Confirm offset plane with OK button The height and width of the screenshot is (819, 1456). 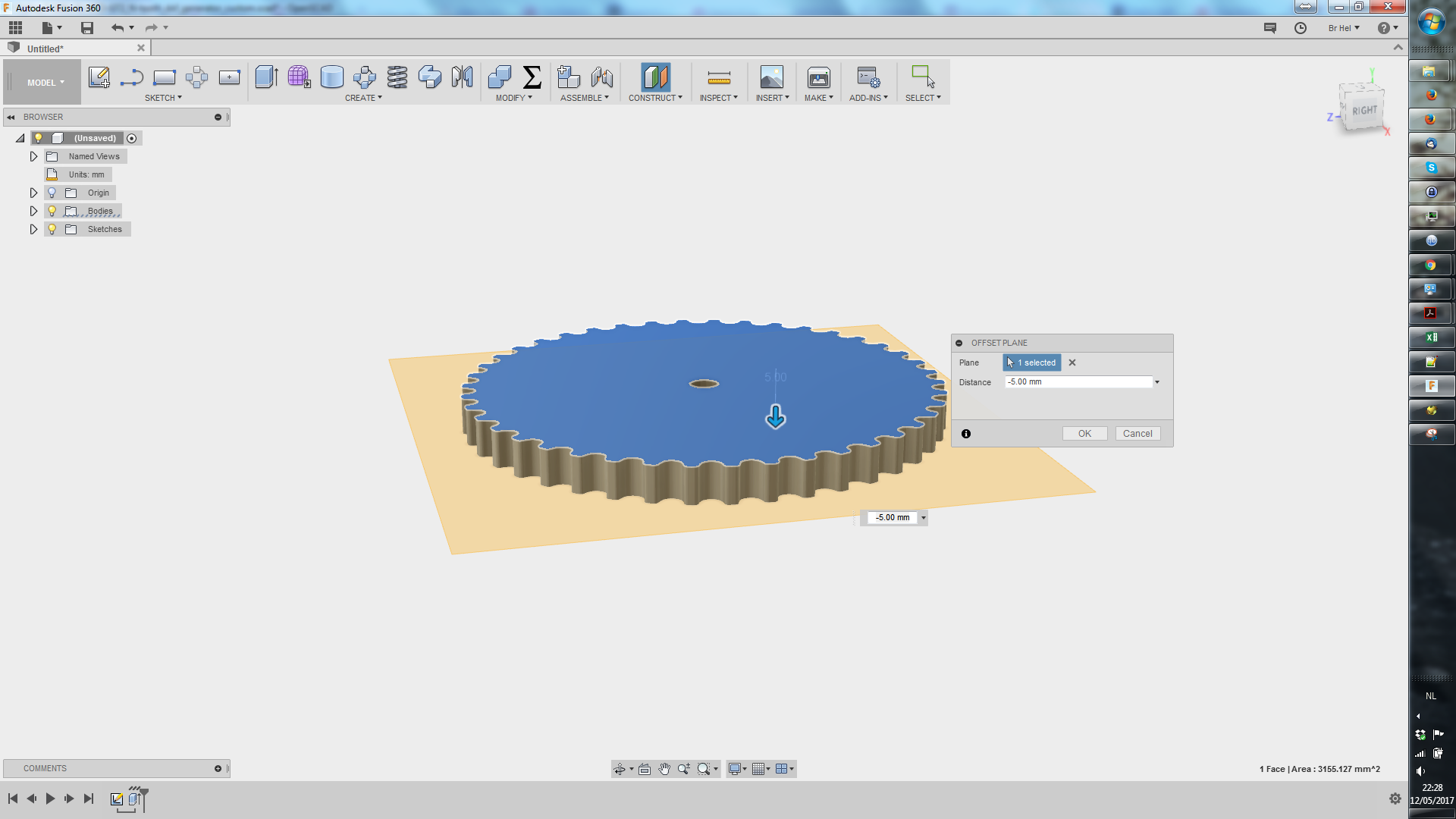[x=1084, y=433]
